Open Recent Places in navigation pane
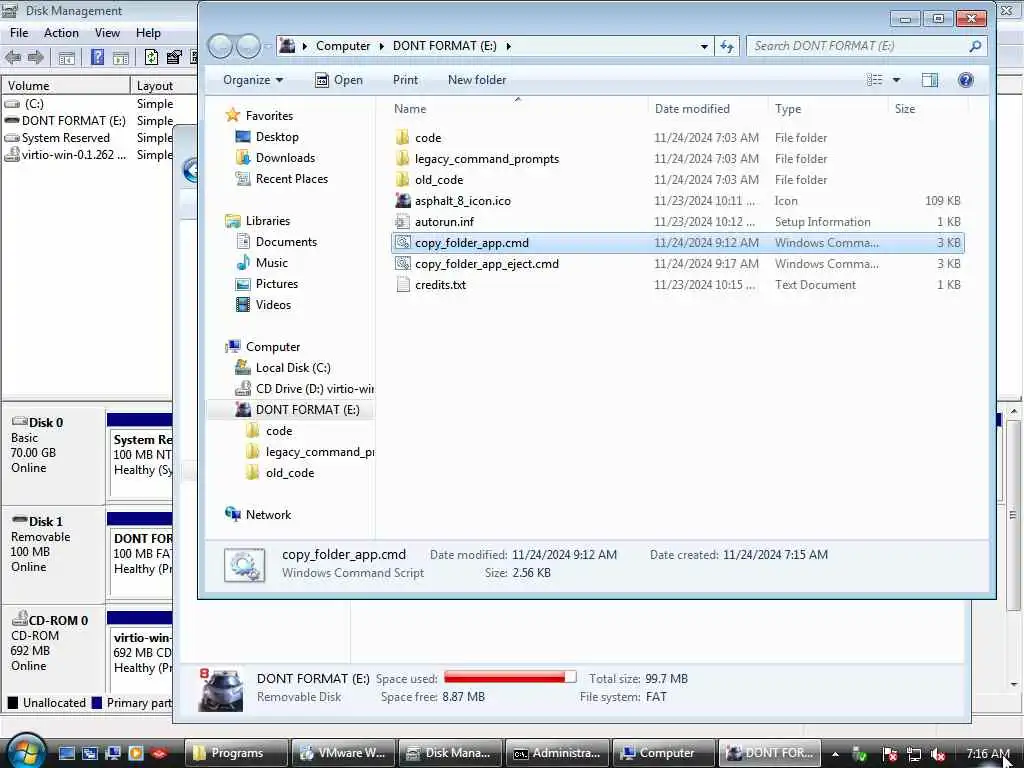 (291, 178)
